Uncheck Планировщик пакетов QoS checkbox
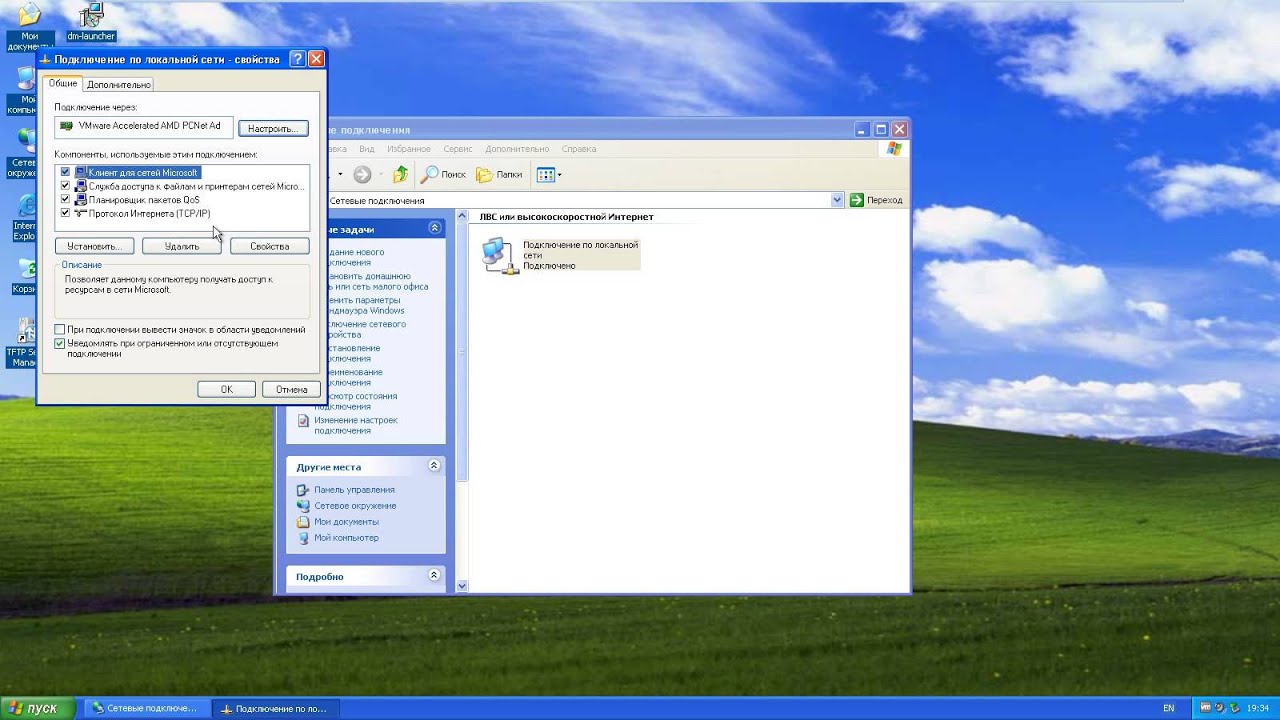Image resolution: width=1280 pixels, height=720 pixels. 65,199
